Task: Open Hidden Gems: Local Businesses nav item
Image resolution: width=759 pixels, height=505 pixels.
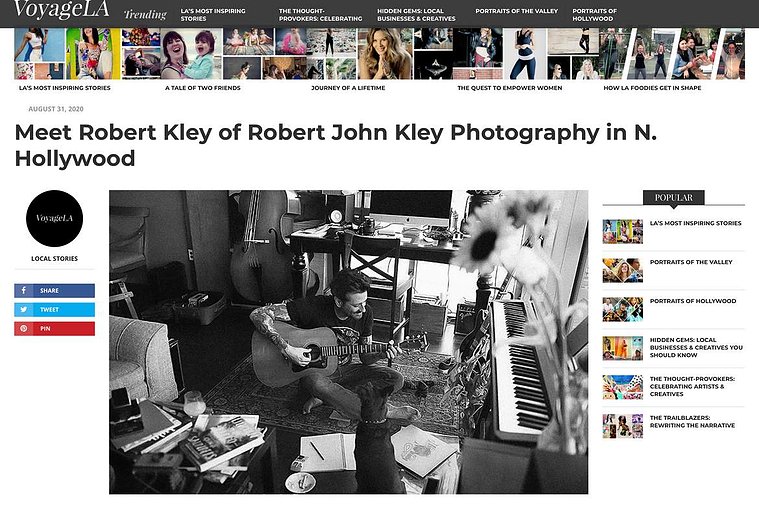Action: (x=416, y=15)
